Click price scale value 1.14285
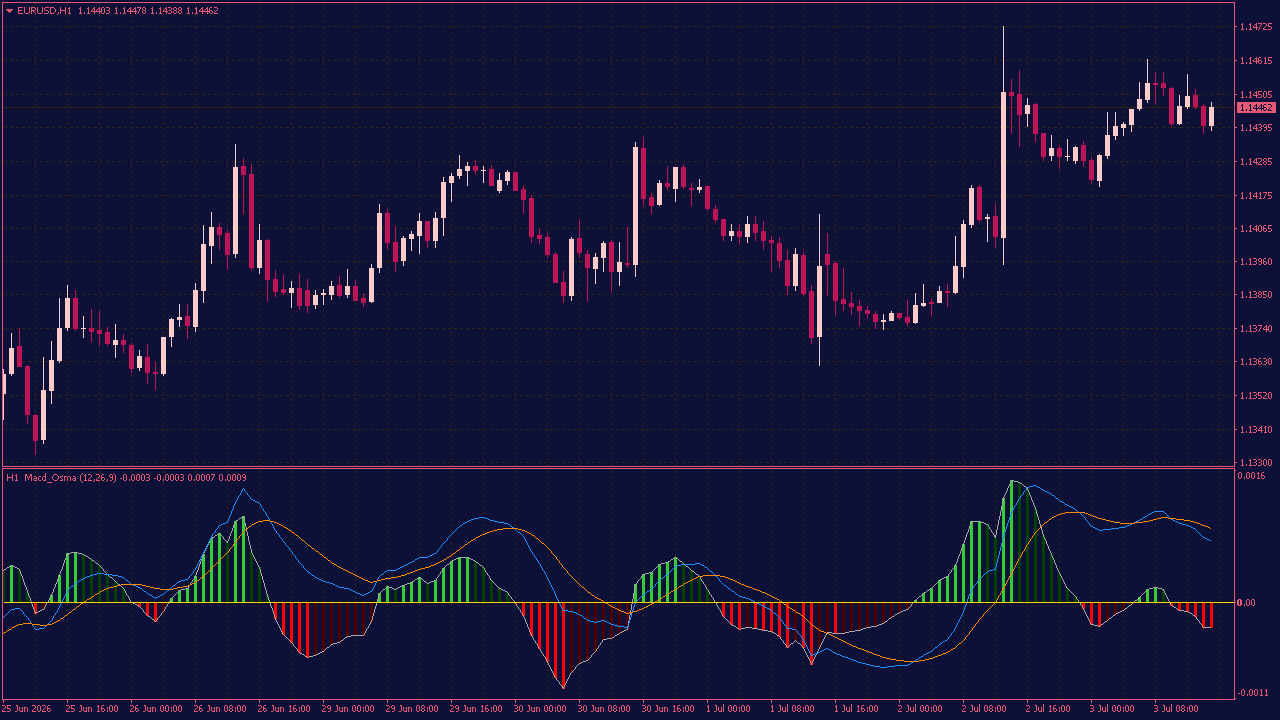The image size is (1280, 720). (x=1255, y=162)
